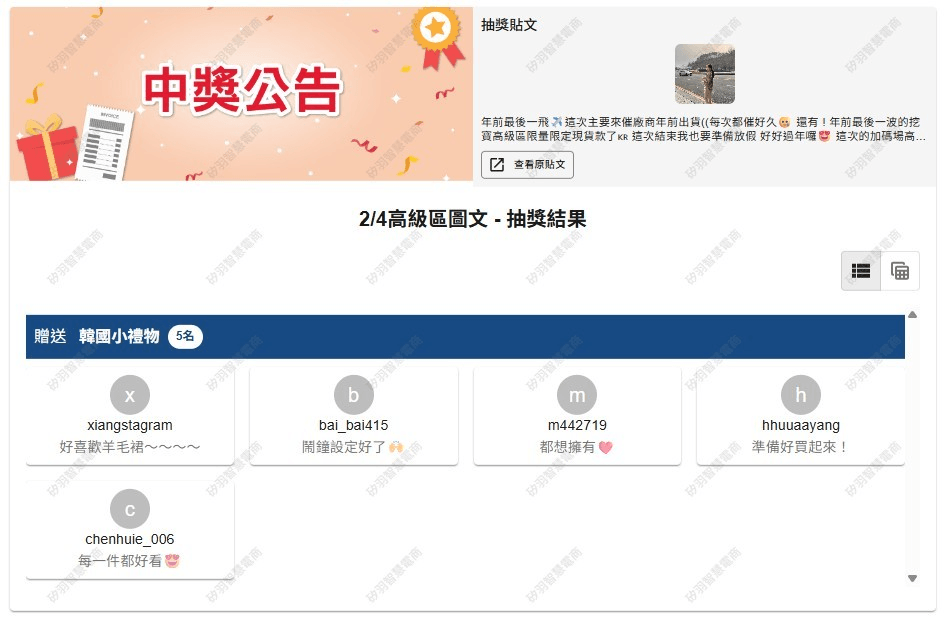Click the 'x' avatar for xiangstagram
The height and width of the screenshot is (624, 946).
point(130,396)
